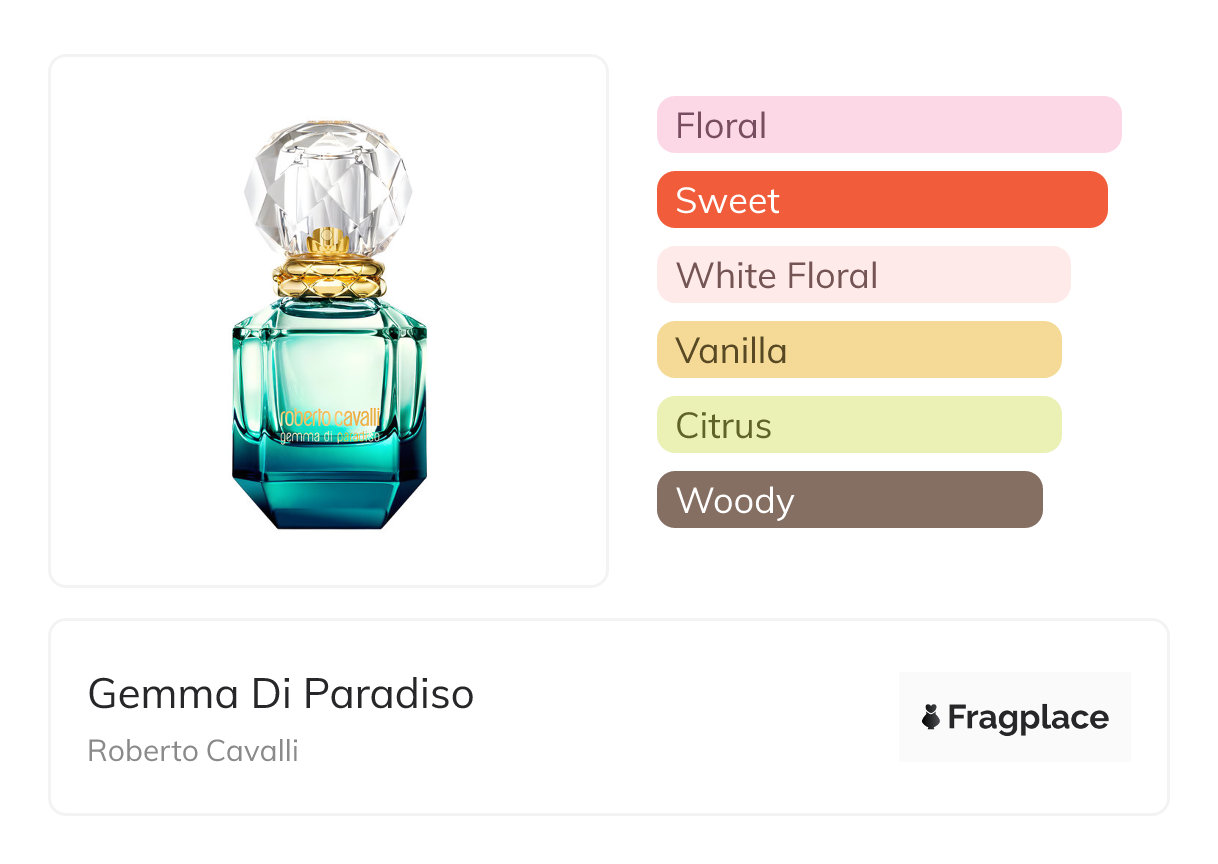
Task: Select the orange Sweet accord bar
Action: point(881,200)
